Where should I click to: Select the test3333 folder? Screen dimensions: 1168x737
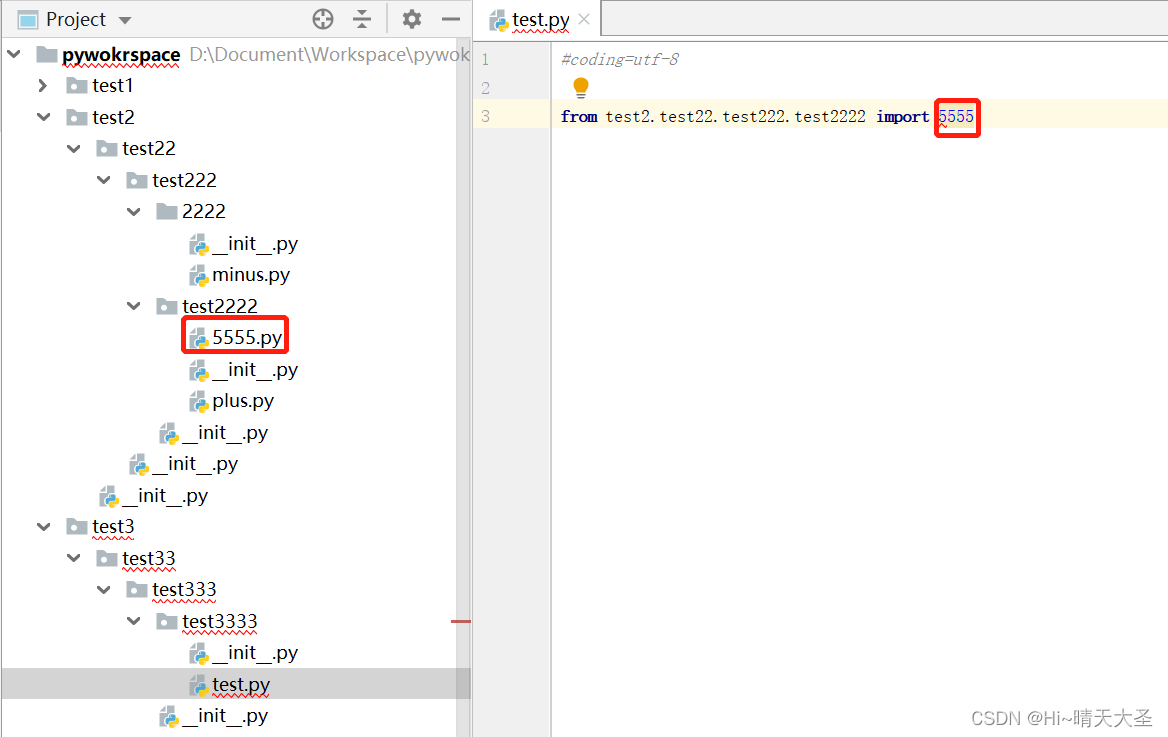(x=220, y=621)
